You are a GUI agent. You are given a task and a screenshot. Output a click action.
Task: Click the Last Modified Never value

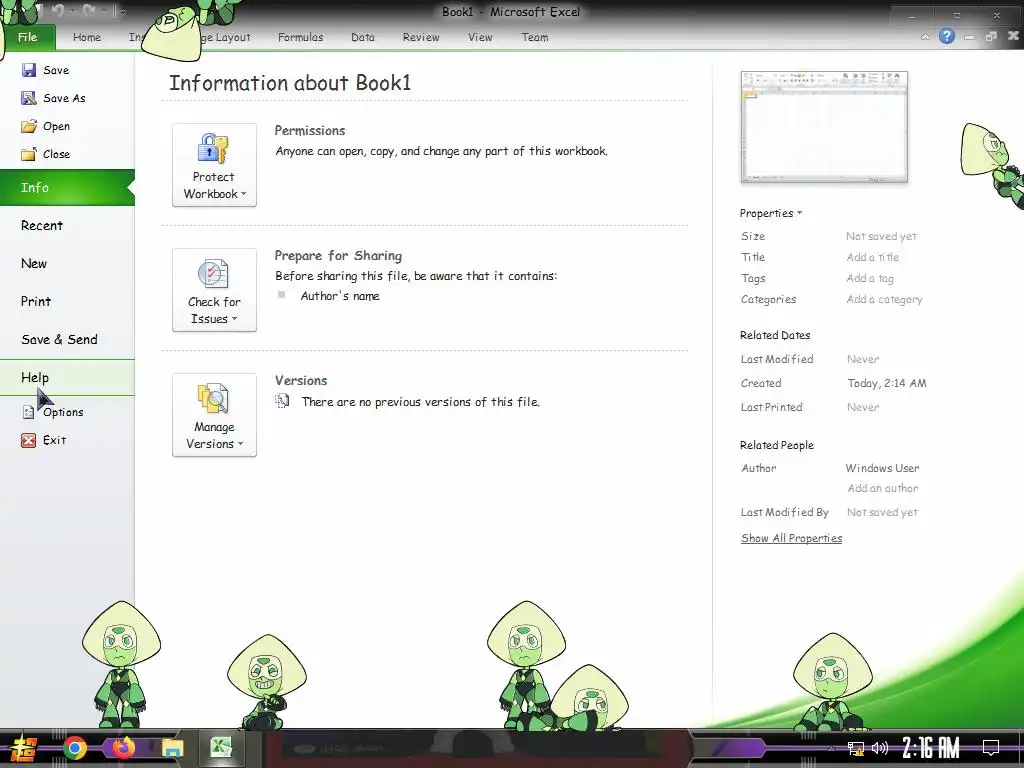click(863, 359)
